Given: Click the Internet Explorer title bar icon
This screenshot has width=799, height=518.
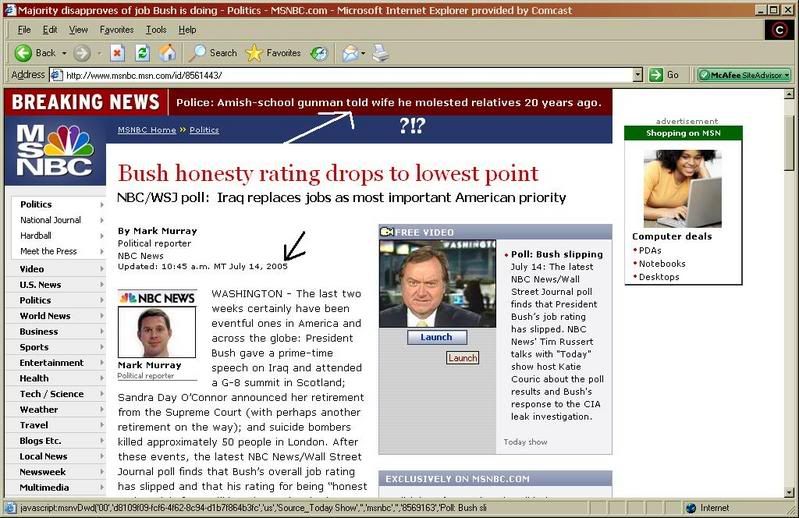Looking at the screenshot, I should pyautogui.click(x=10, y=10).
